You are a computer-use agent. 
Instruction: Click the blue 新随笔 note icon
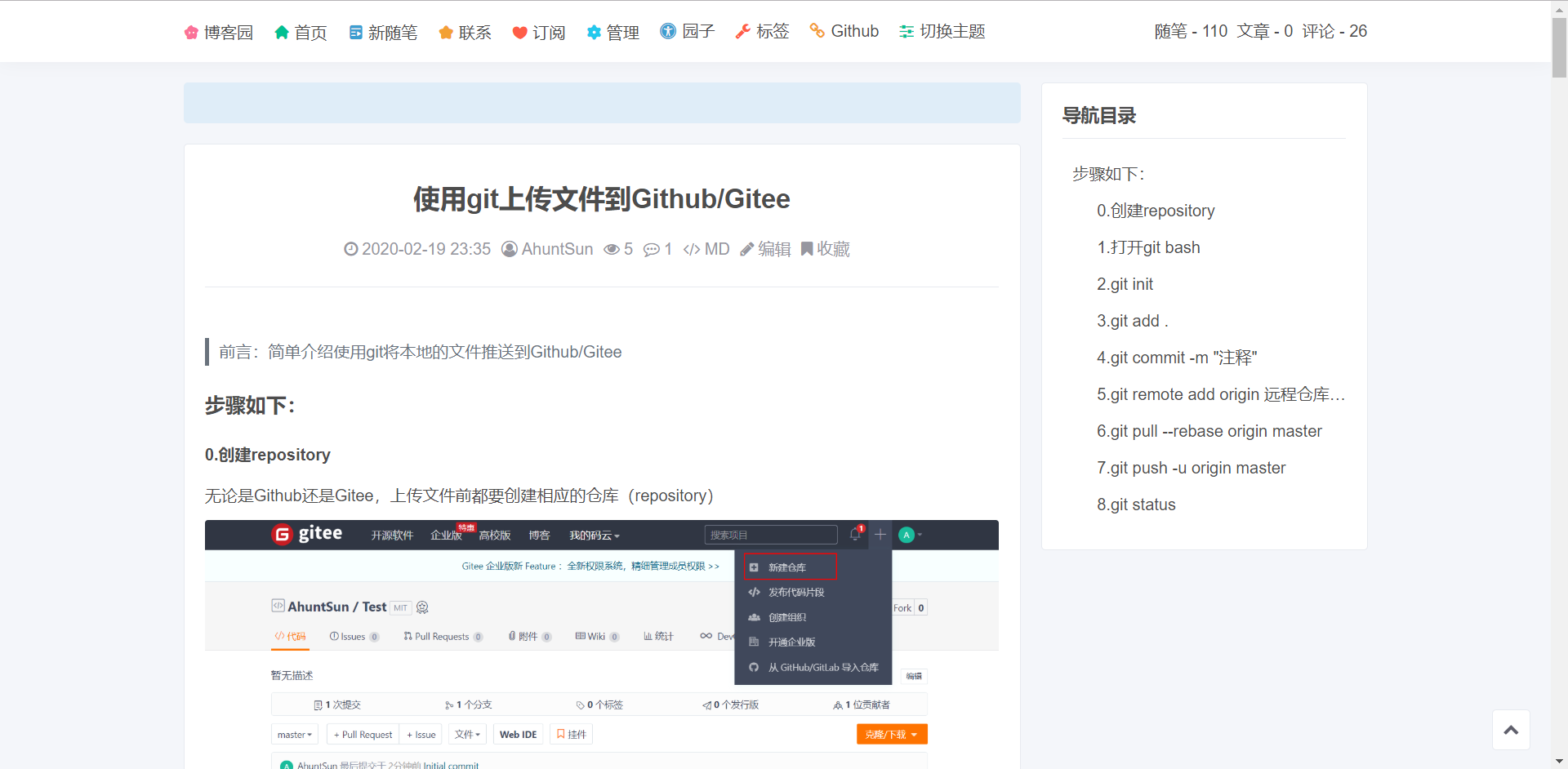click(356, 33)
